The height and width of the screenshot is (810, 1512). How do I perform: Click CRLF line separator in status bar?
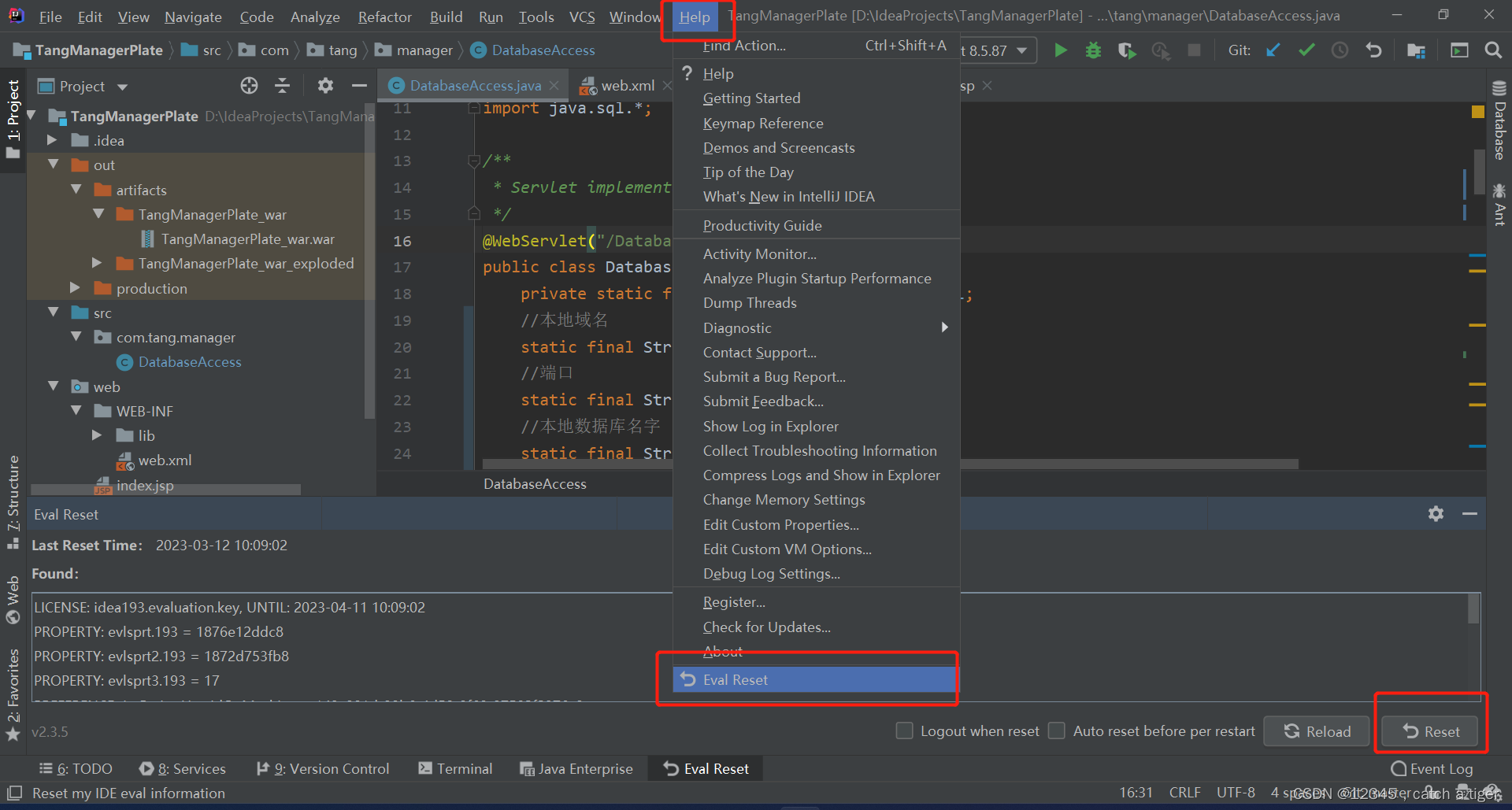pos(1184,793)
